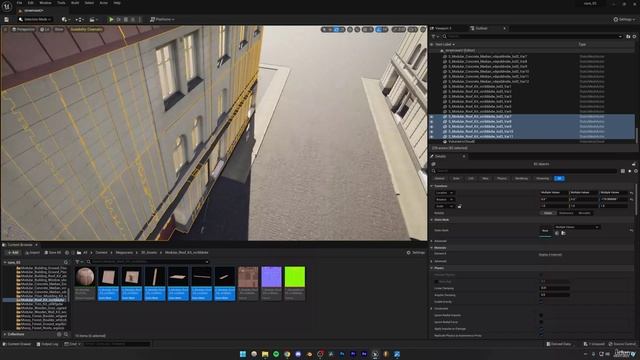
Task: Toggle visibility eye of the first highlighted Outliner row
Action: coord(432,117)
